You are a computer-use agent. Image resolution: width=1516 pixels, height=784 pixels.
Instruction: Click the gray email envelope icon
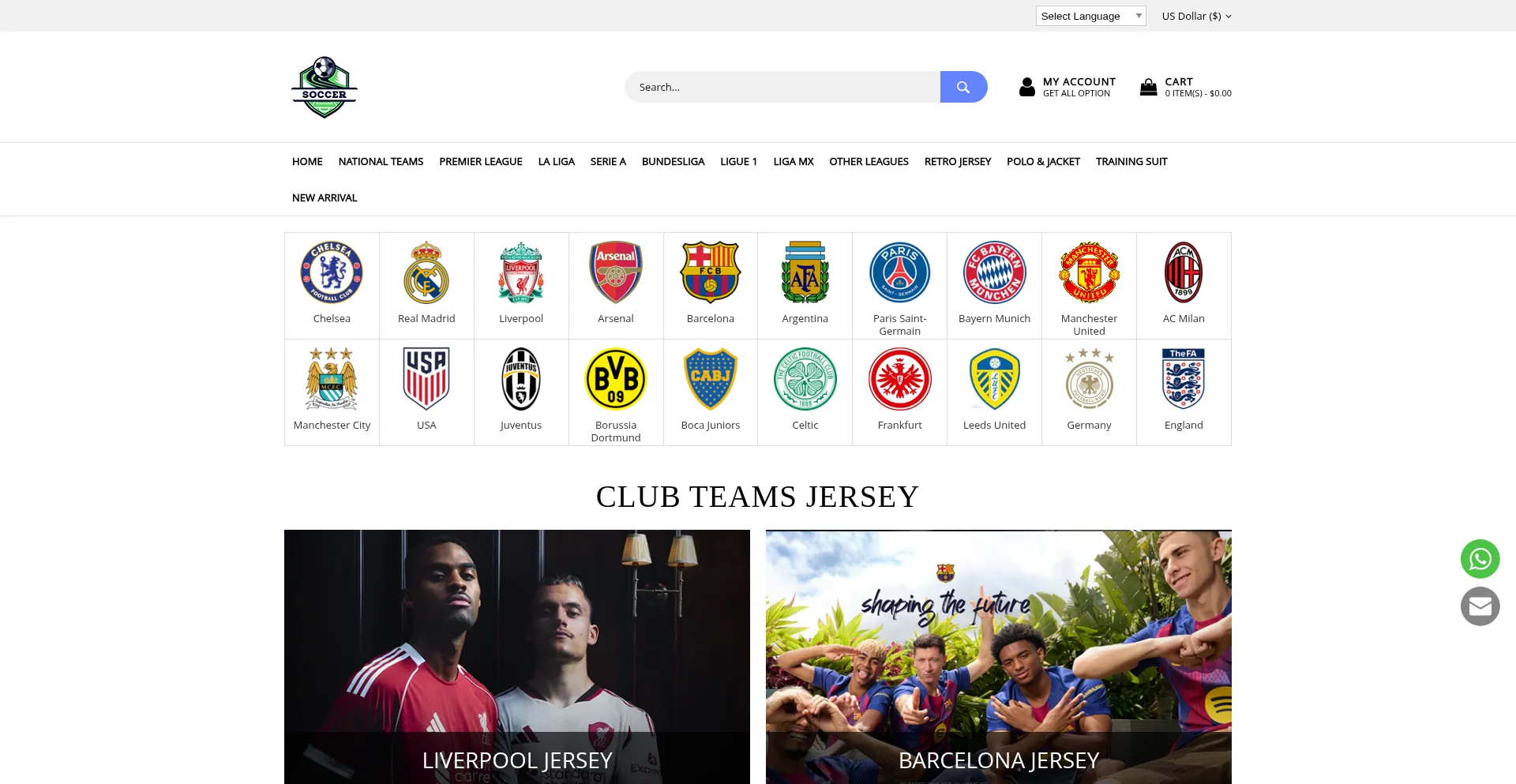[x=1480, y=606]
